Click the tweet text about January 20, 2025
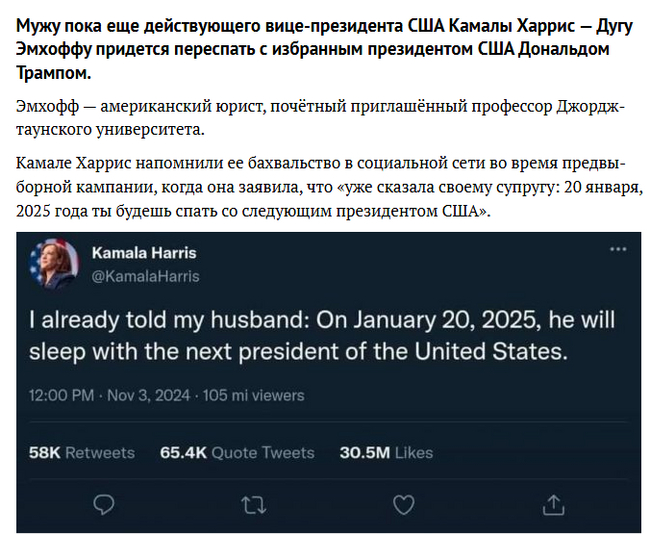Viewport: 650px width, 534px height. click(320, 336)
